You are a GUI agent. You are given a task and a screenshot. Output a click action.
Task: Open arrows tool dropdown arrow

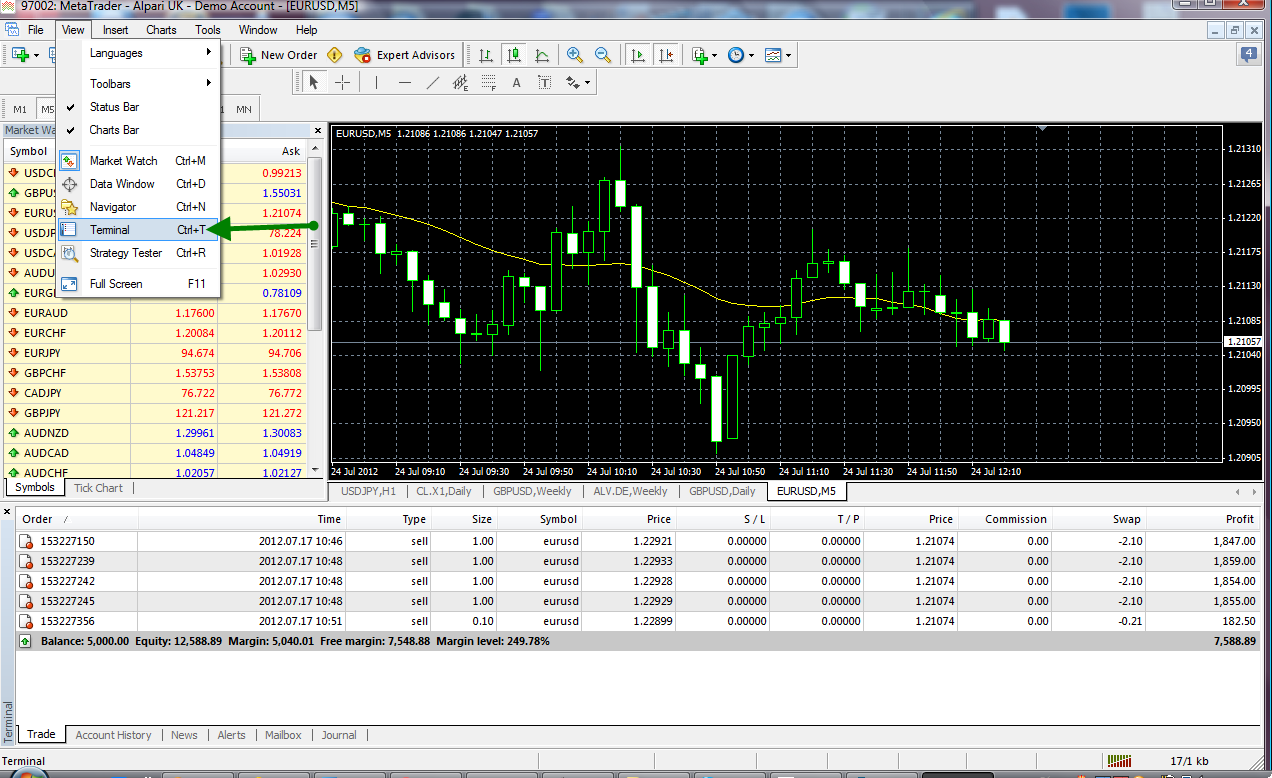tap(587, 82)
